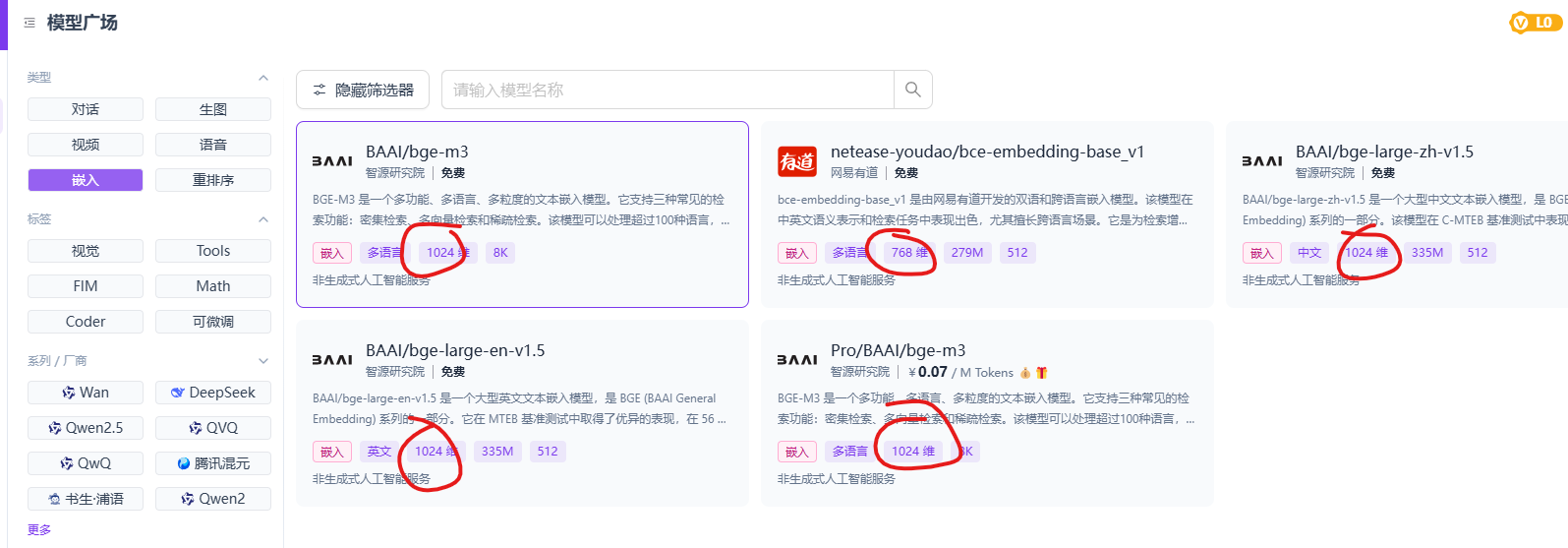Click 网易有道 vendor name on bce-embedding card
The height and width of the screenshot is (548, 1568).
[x=854, y=173]
